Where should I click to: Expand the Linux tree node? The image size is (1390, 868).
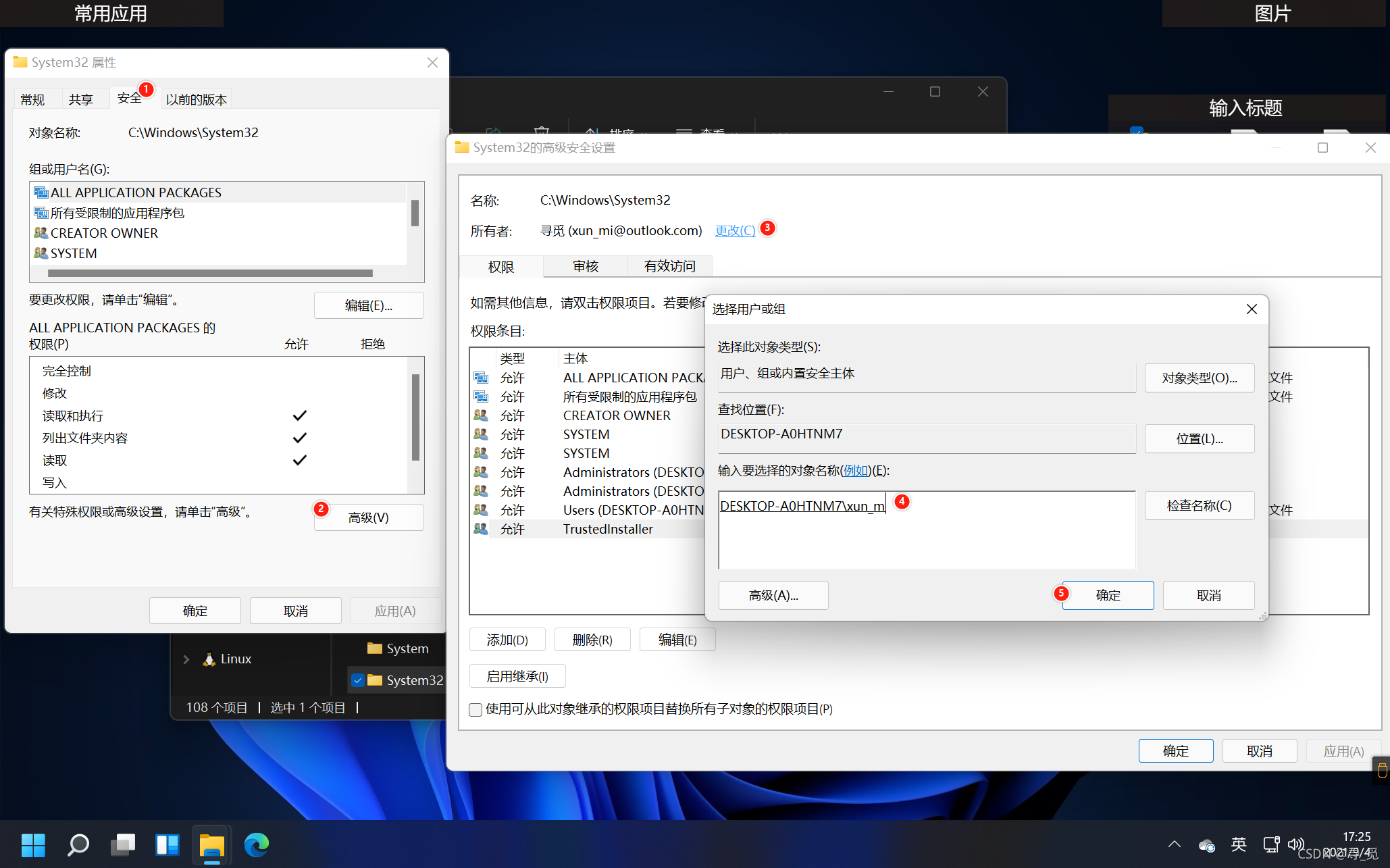(186, 659)
